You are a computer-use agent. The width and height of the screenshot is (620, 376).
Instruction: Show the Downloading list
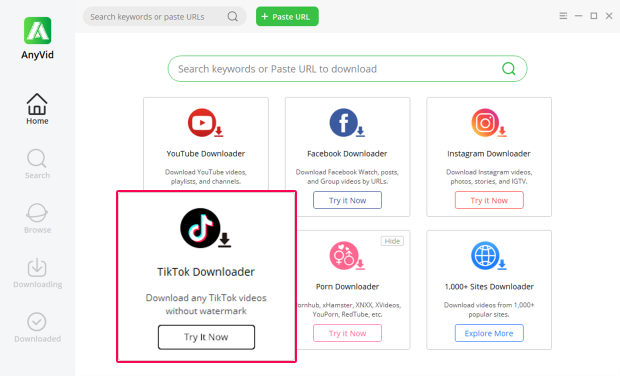[x=37, y=273]
